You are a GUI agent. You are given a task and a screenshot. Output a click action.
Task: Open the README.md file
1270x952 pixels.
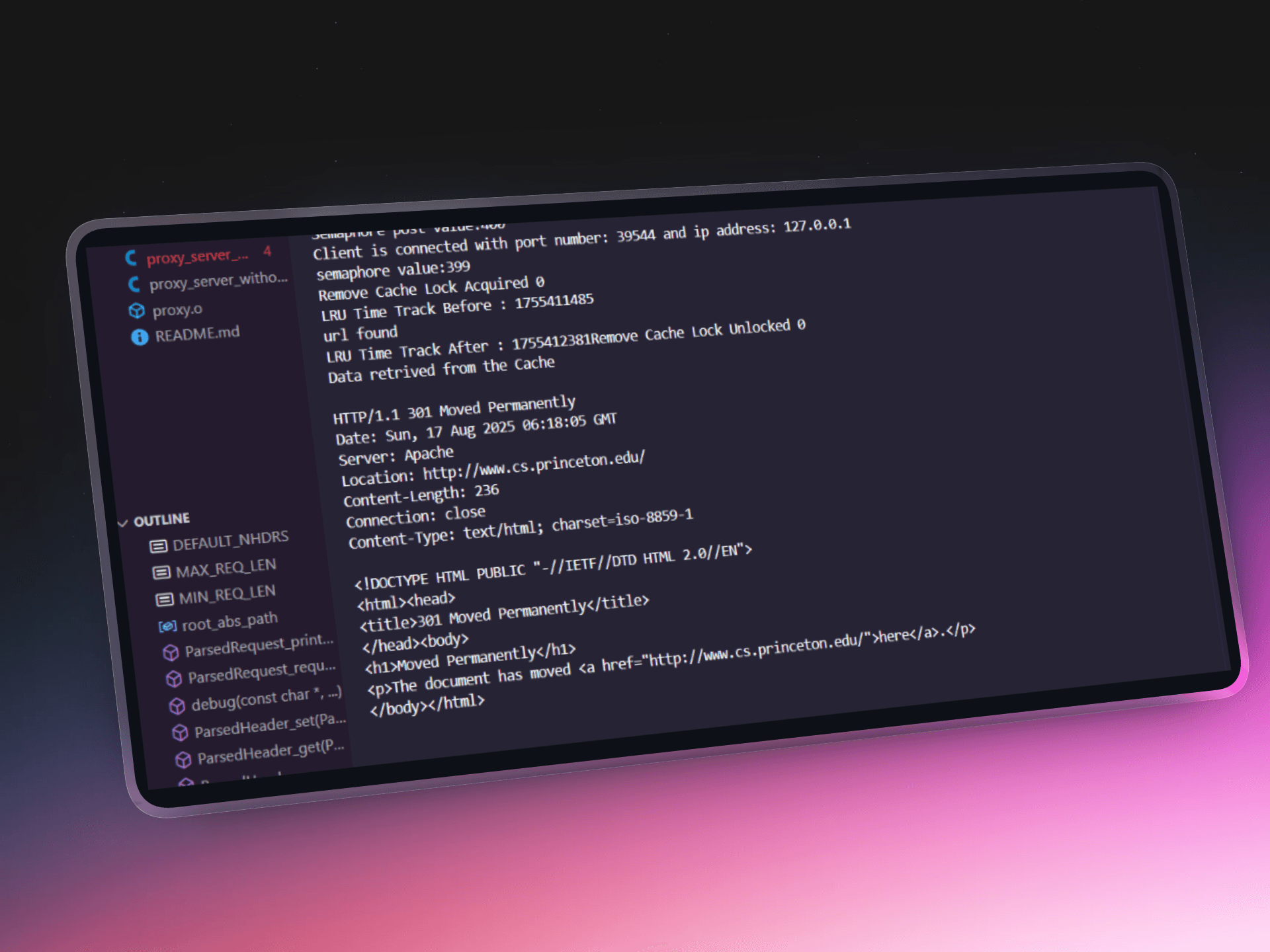[197, 334]
